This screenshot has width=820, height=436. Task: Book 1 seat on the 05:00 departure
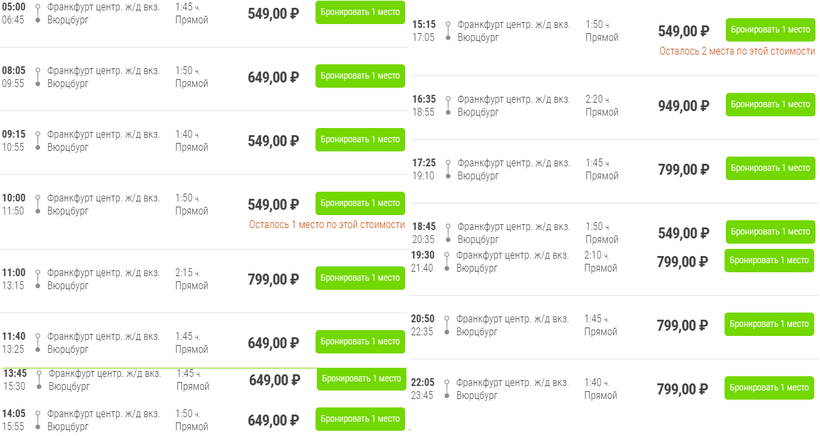(x=360, y=13)
